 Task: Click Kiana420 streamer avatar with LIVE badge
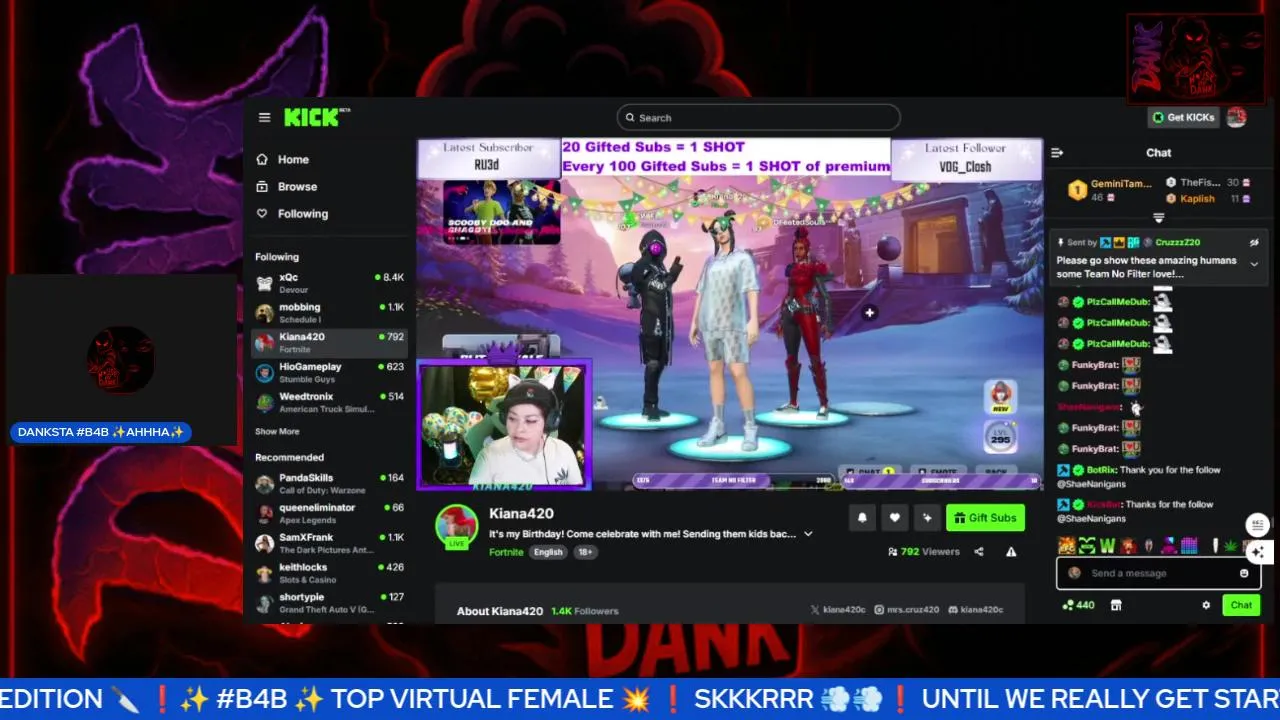coord(457,526)
